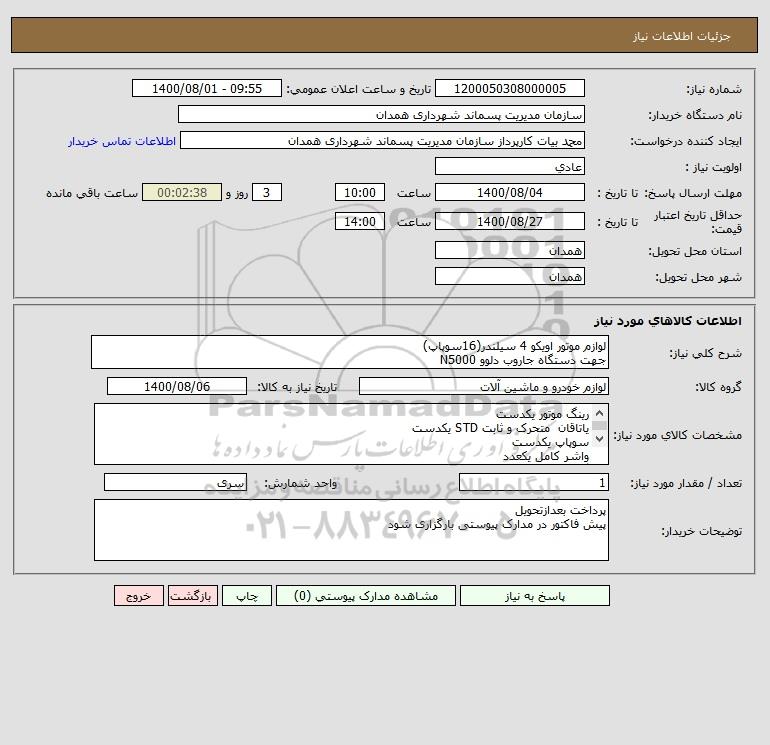Select the شماره نیاز field 1200050308000005
This screenshot has width=770, height=745.
click(510, 88)
